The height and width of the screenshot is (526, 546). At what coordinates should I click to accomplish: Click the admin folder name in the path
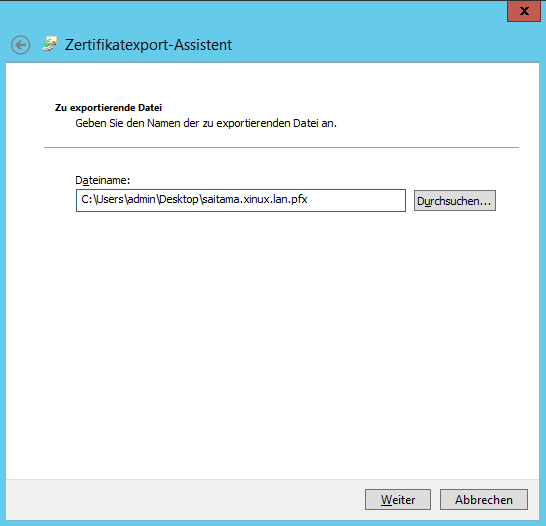coord(142,199)
